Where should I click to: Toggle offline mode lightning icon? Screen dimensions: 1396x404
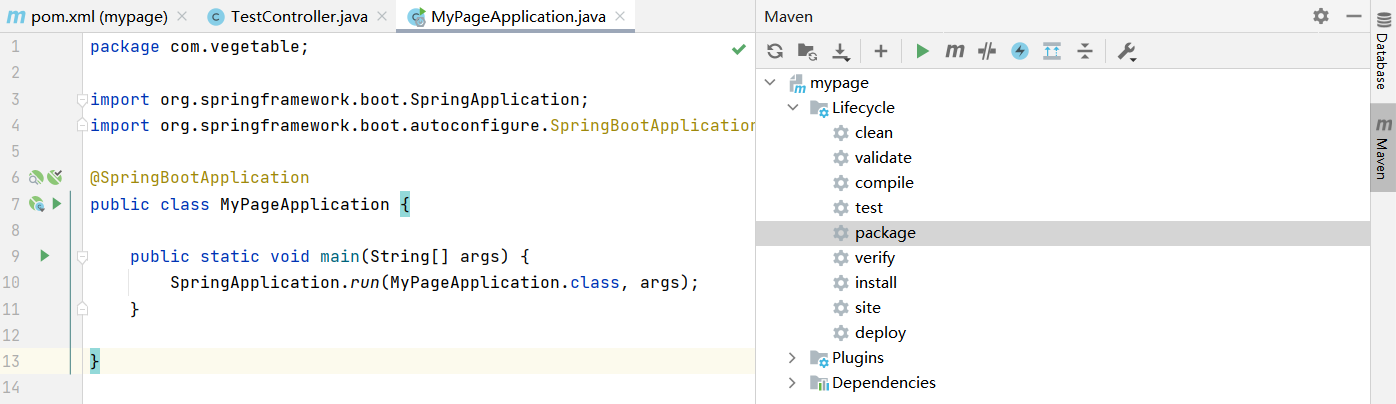(1020, 51)
